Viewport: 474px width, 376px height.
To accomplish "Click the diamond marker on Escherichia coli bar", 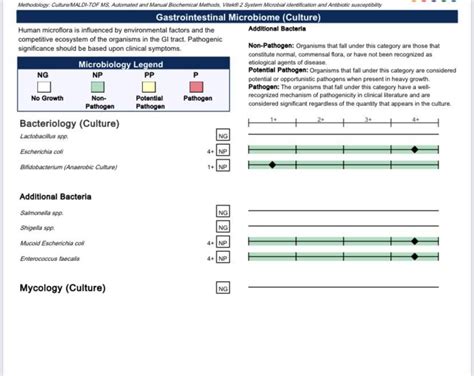I will tap(415, 150).
